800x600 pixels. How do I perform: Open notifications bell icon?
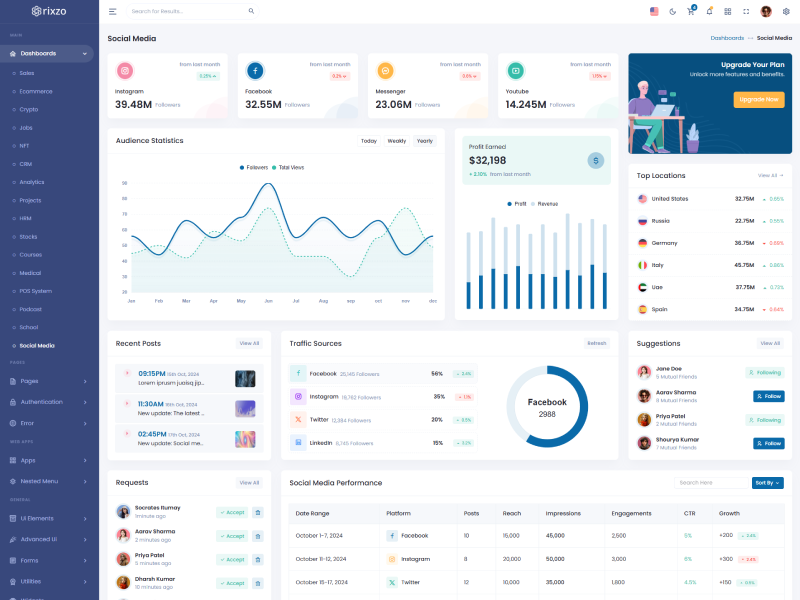709,11
